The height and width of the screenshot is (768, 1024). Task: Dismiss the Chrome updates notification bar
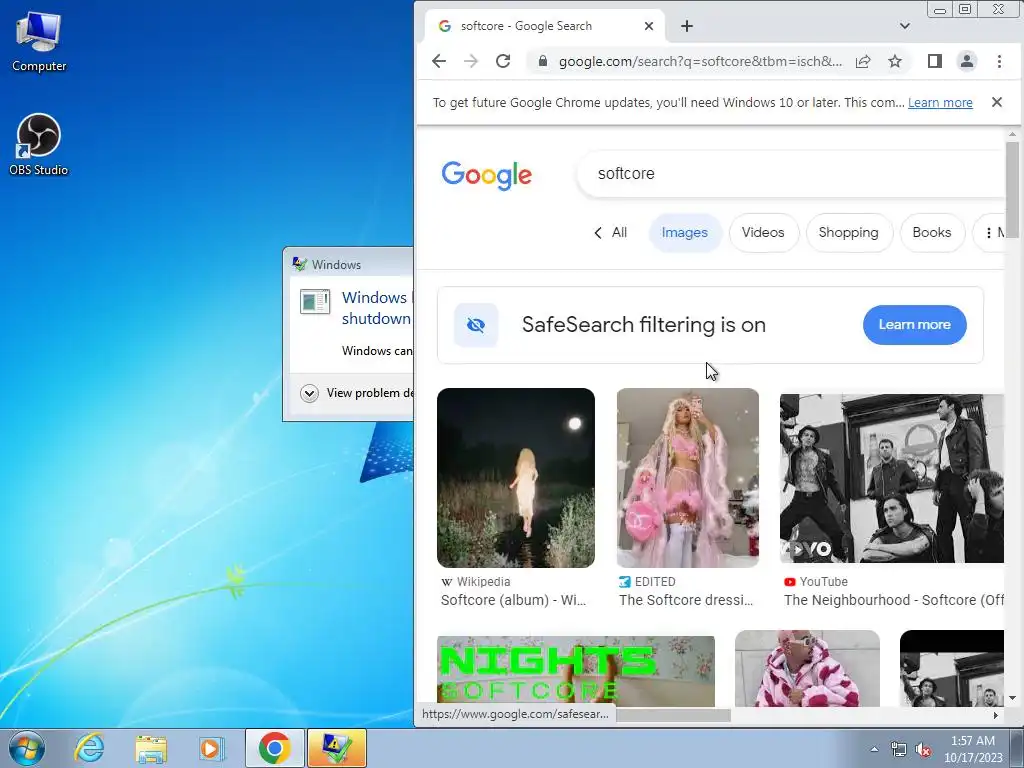click(x=997, y=102)
